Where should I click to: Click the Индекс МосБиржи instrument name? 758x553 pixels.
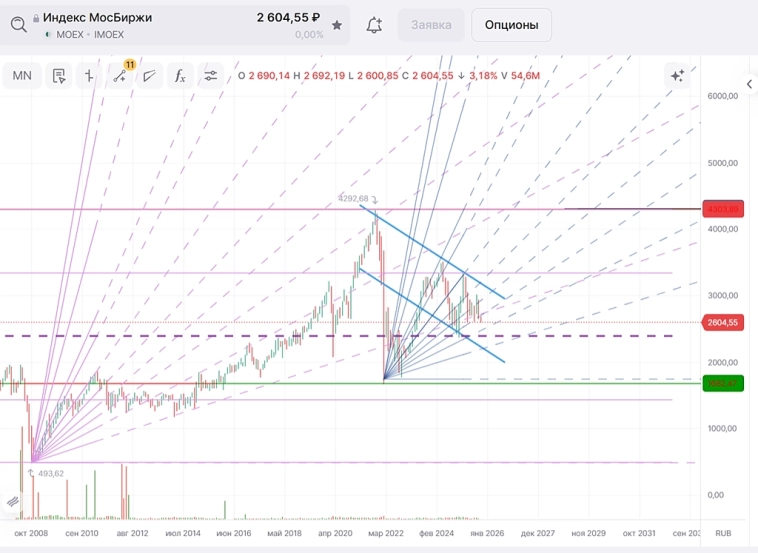pyautogui.click(x=97, y=17)
